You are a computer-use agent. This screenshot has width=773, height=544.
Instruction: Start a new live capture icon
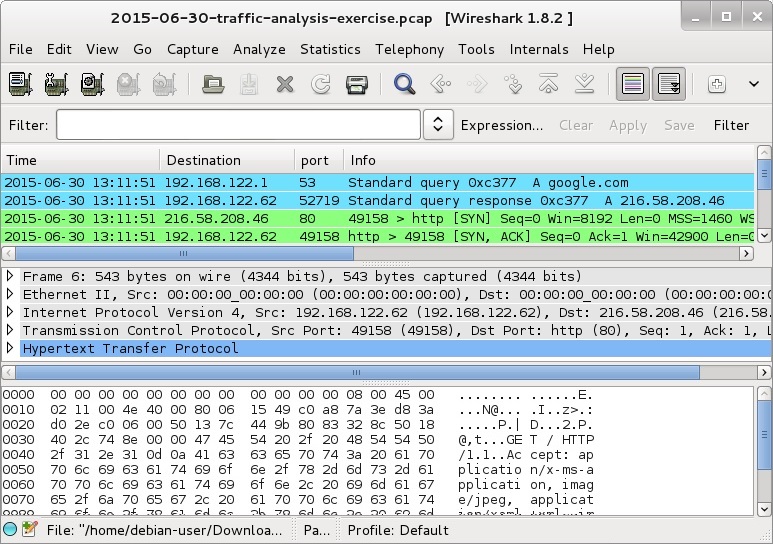point(92,83)
